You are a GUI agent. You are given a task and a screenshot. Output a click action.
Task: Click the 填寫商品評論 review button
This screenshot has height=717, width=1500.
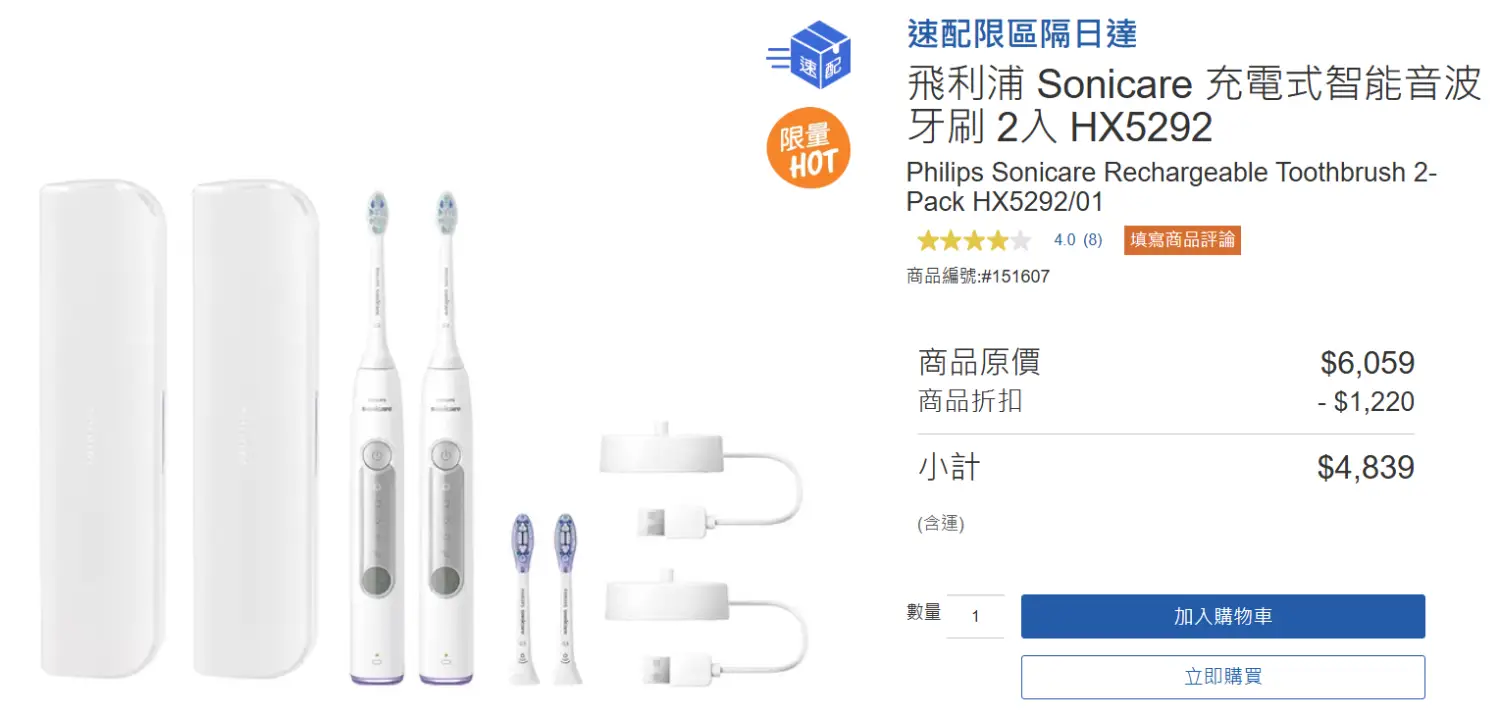(x=1182, y=240)
